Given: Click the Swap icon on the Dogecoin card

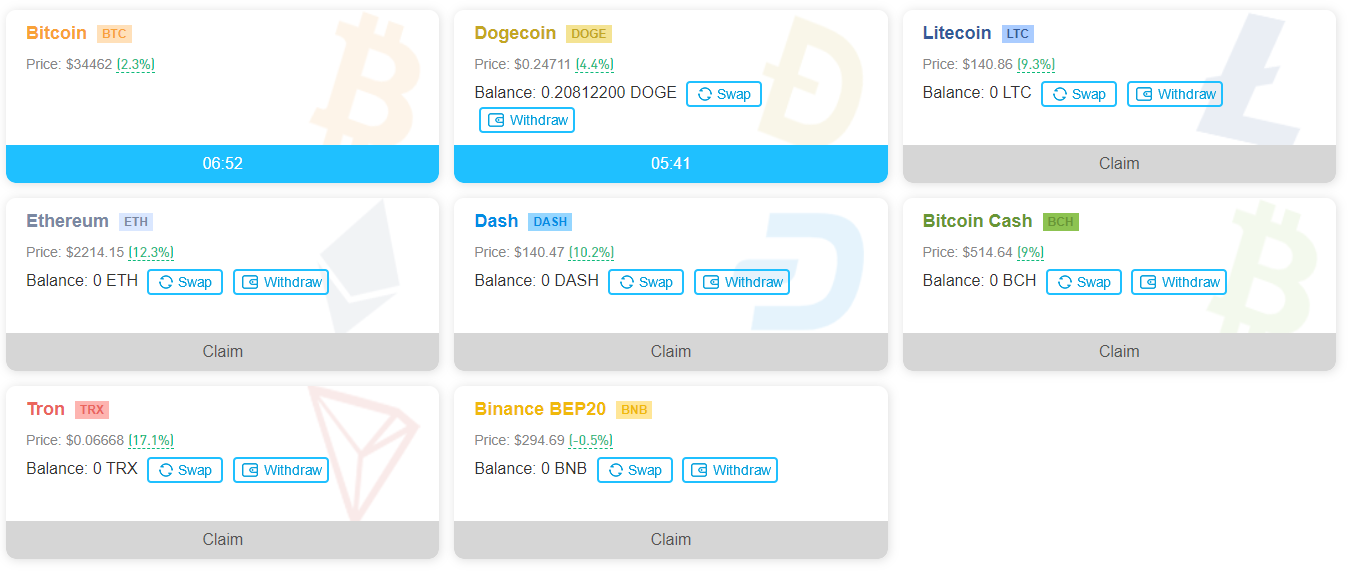Looking at the screenshot, I should [x=706, y=94].
